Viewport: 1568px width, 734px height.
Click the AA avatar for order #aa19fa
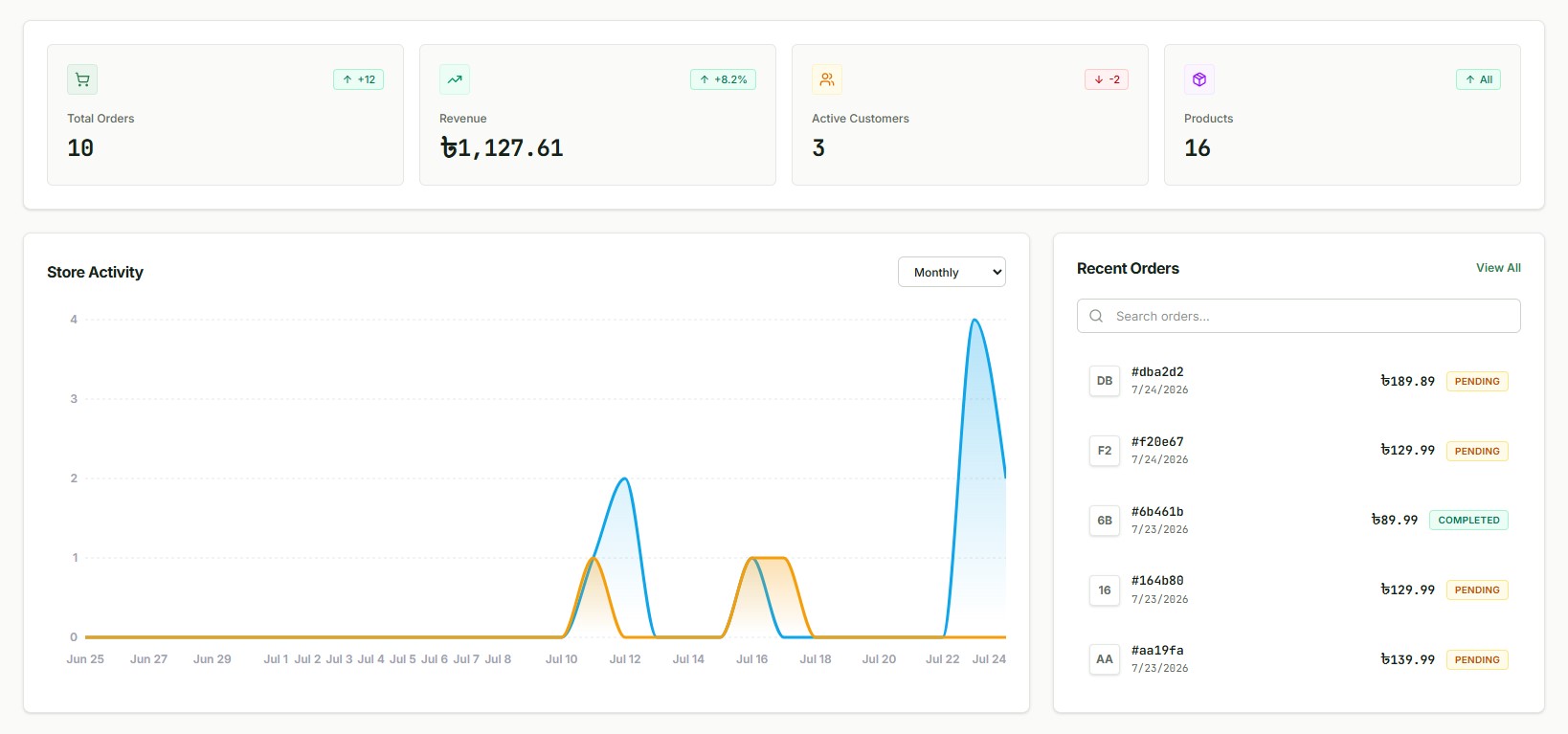1105,659
